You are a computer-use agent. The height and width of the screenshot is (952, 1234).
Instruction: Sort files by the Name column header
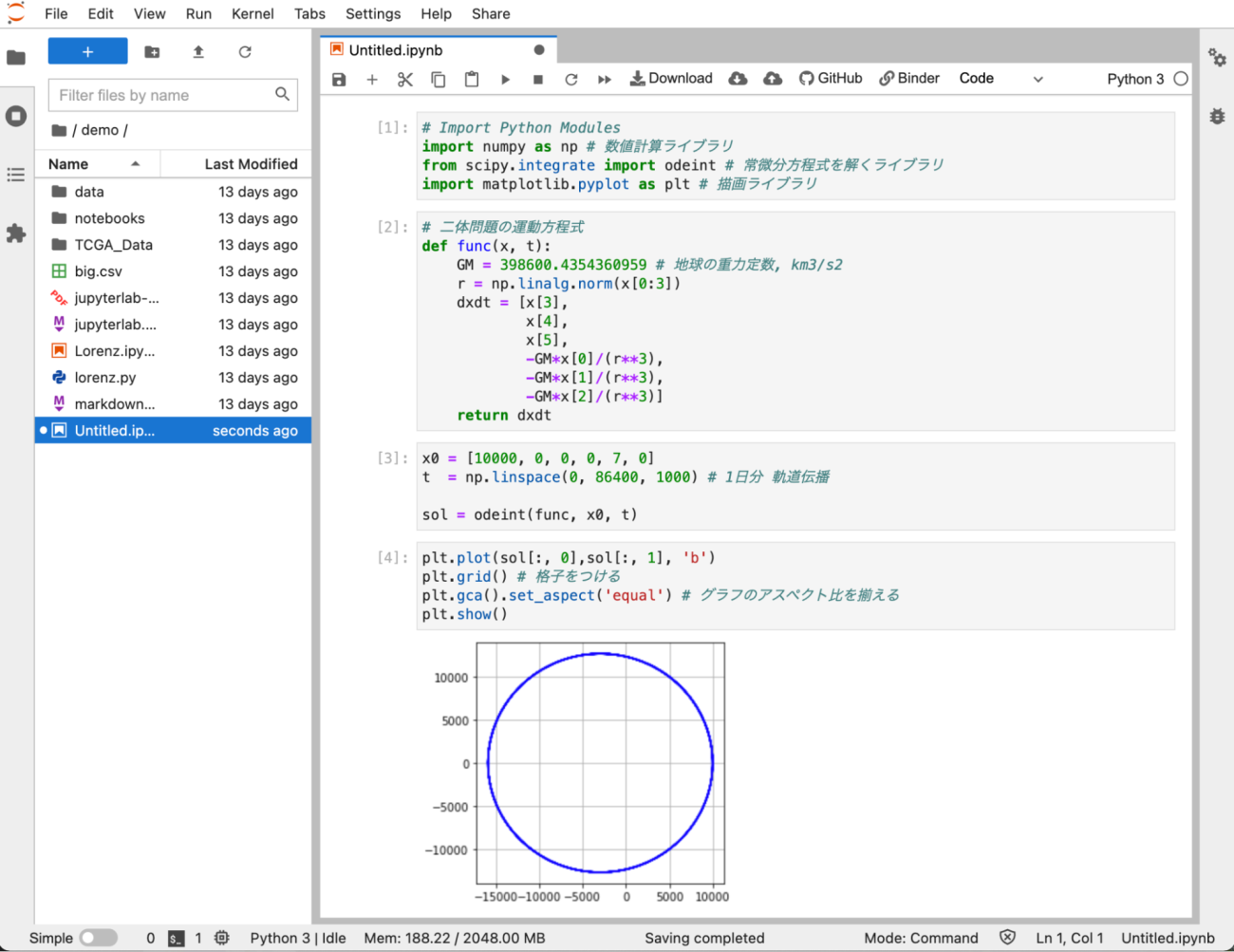tap(68, 164)
